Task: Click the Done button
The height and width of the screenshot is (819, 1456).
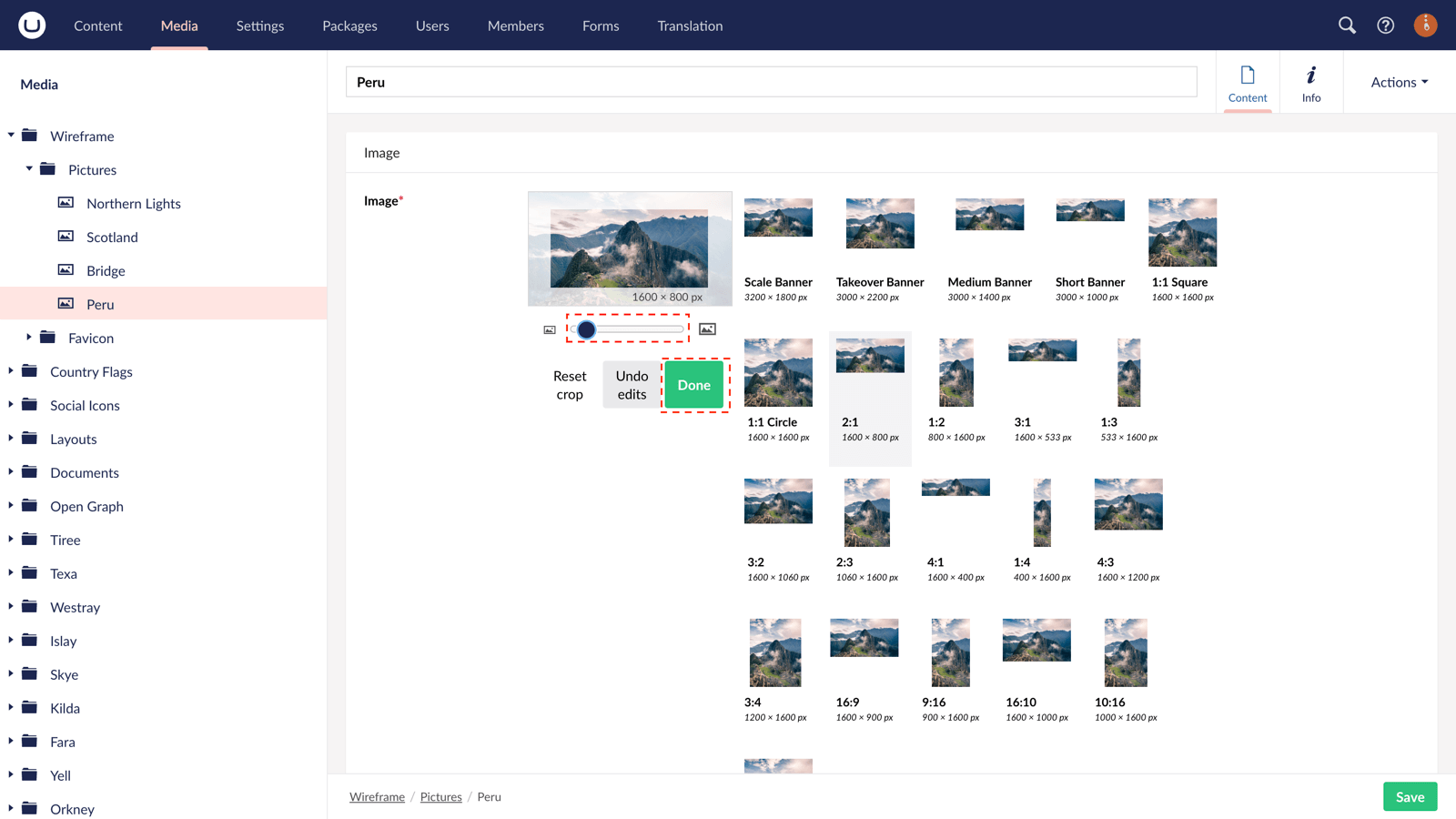Action: 693,385
